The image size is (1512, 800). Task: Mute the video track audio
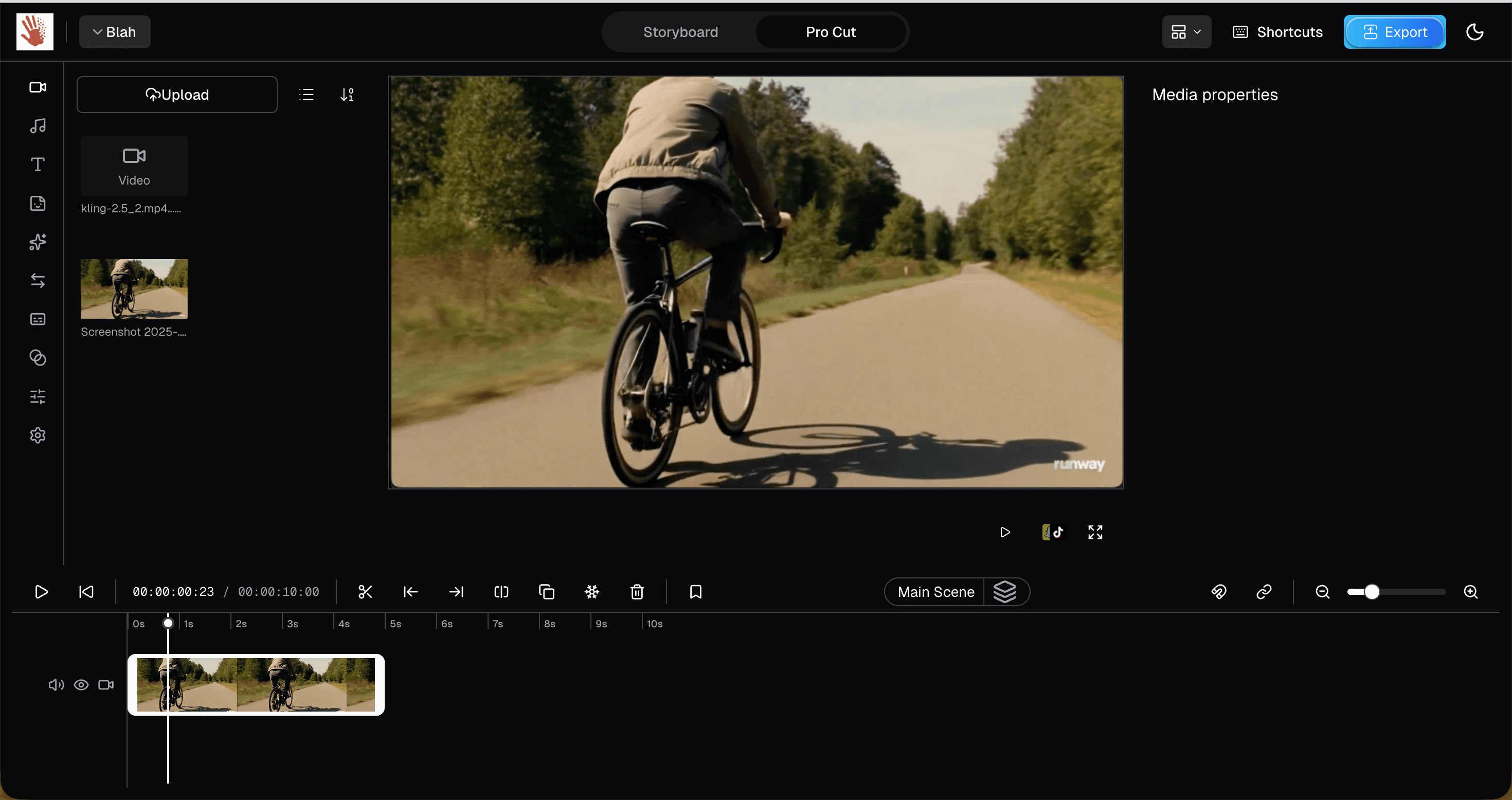[56, 684]
